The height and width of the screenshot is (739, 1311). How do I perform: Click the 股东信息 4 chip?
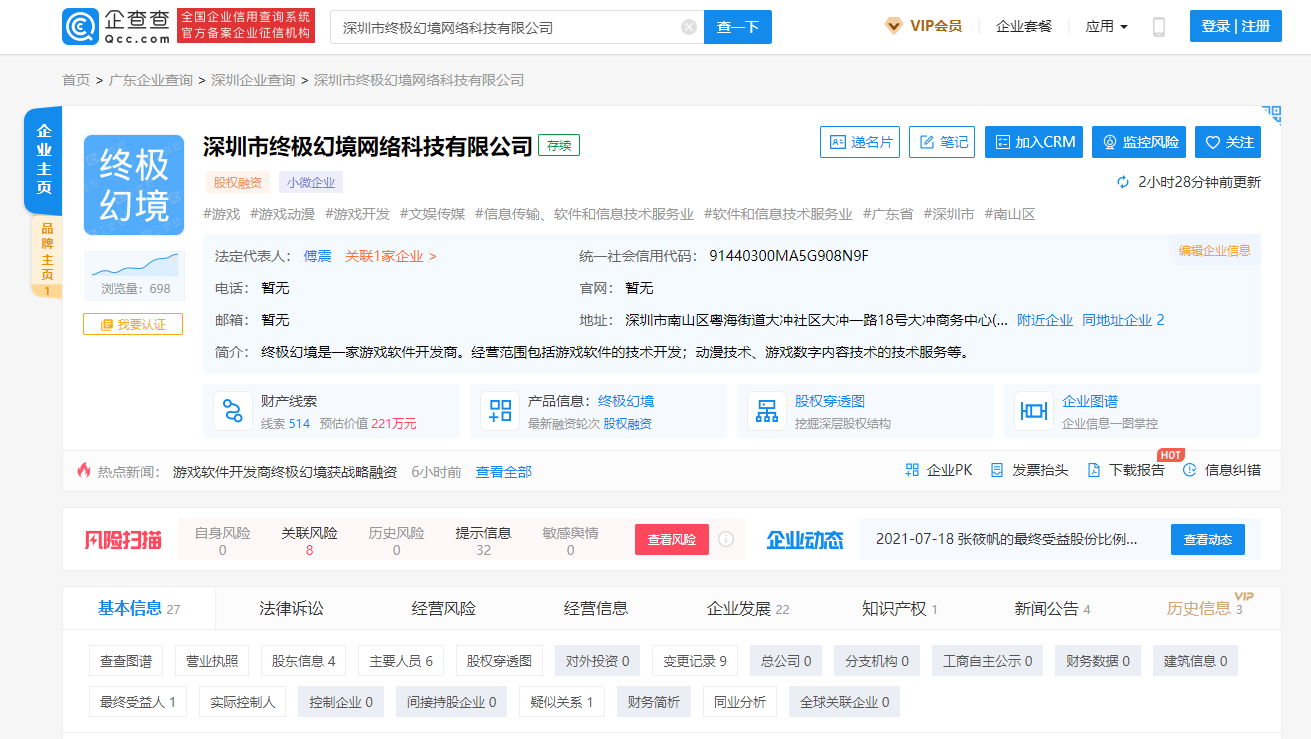click(x=304, y=661)
